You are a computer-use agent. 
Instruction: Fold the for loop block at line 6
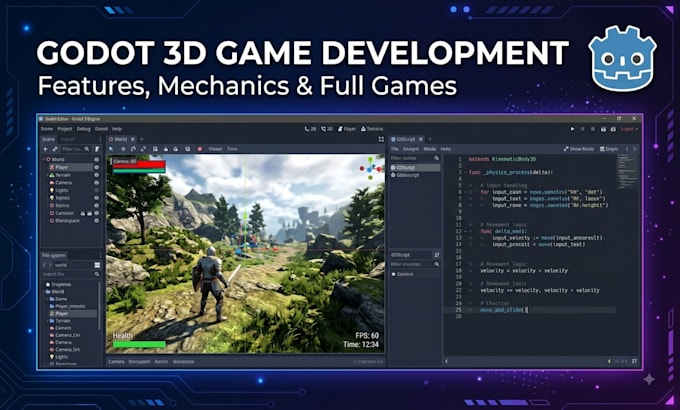pos(466,192)
